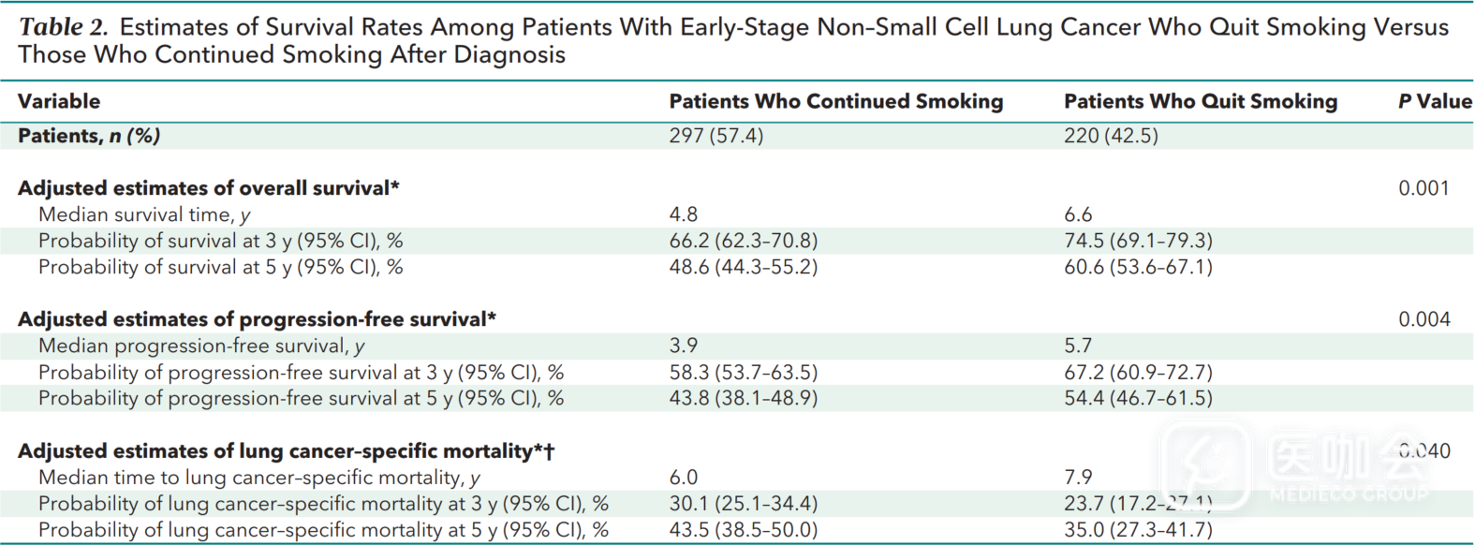The width and height of the screenshot is (1476, 546).
Task: Select the 0.004 P value
Action: pos(1424,319)
